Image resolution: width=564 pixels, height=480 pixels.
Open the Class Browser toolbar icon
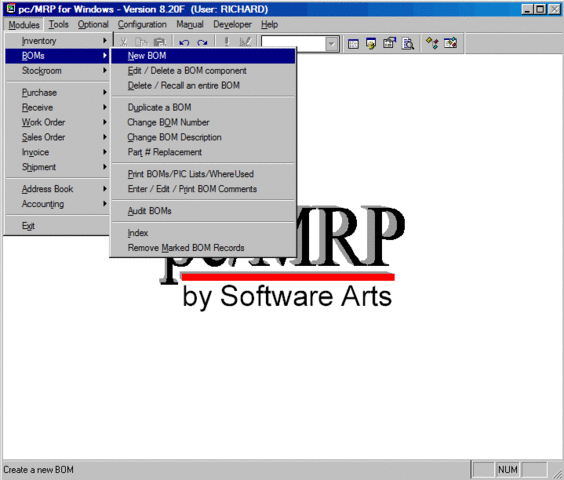point(432,43)
